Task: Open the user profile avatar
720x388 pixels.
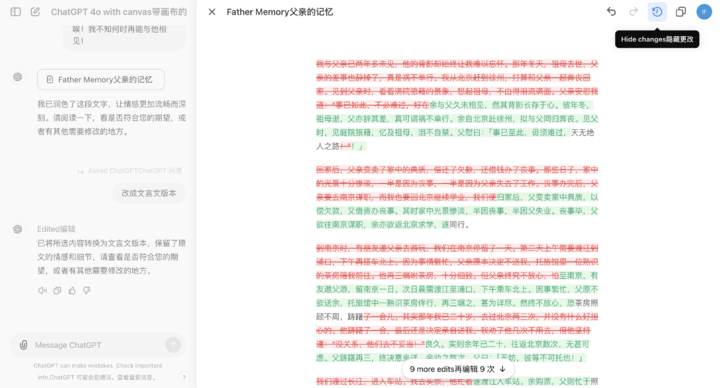Action: coord(704,12)
